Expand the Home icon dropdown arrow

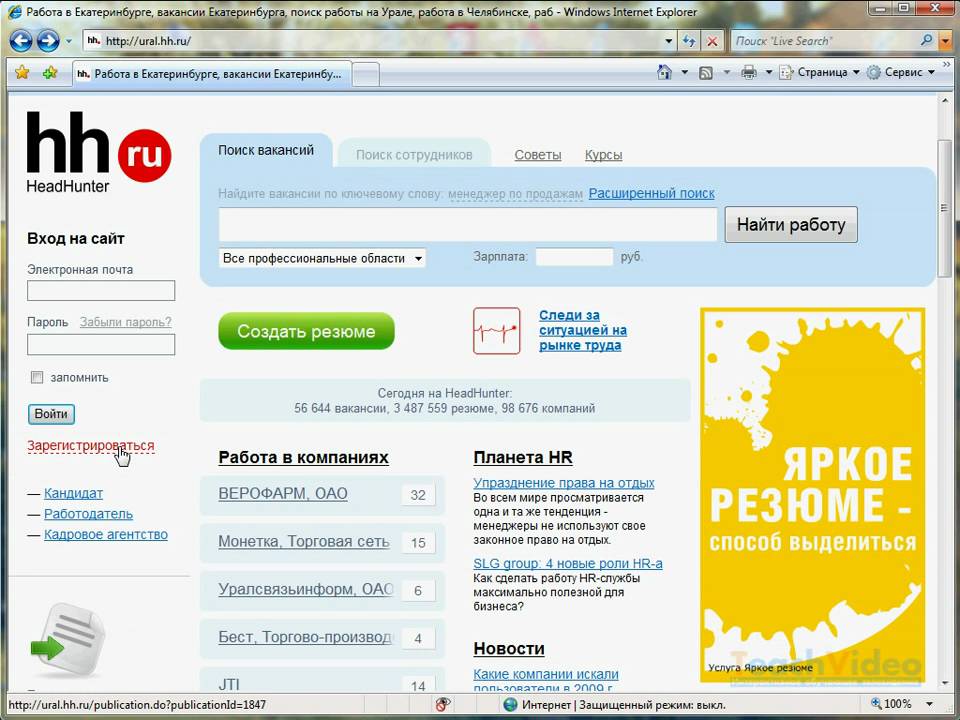684,72
